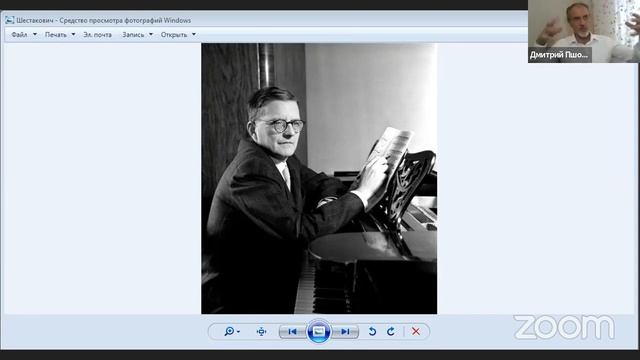Delete the photo with red X

click(416, 331)
